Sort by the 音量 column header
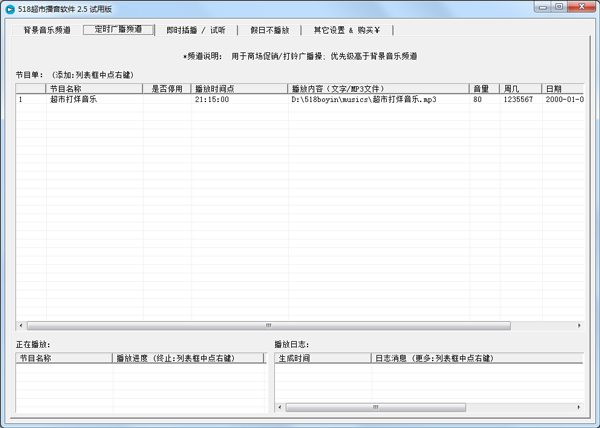The image size is (600, 428). (x=485, y=89)
